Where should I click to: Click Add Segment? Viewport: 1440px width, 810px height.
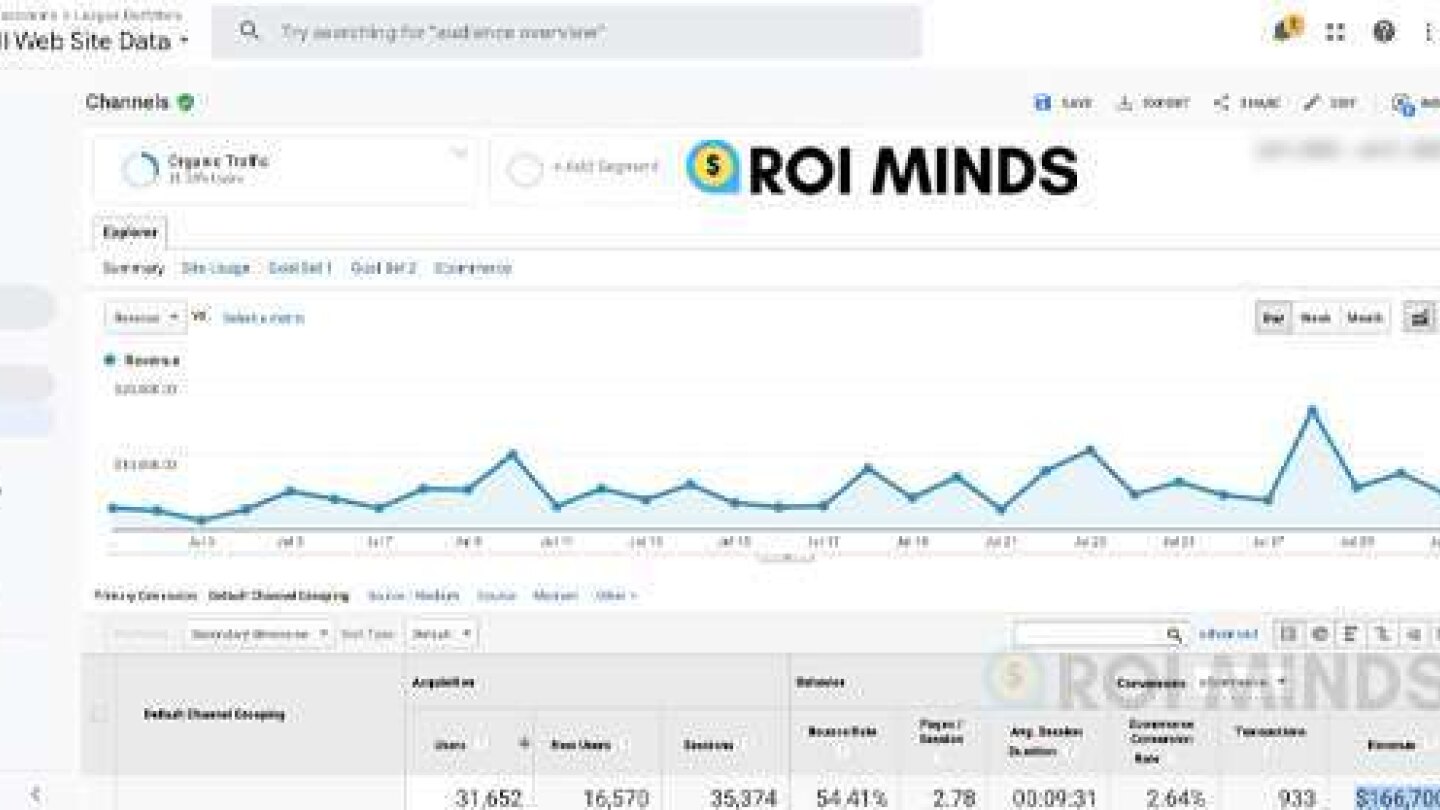click(605, 168)
